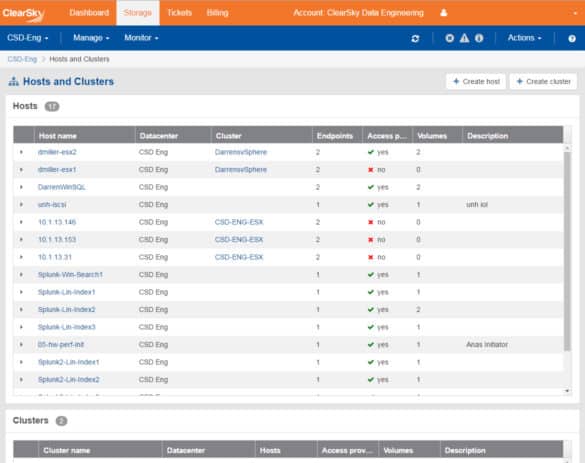This screenshot has width=585, height=463.
Task: Click the Create host button
Action: pyautogui.click(x=476, y=81)
